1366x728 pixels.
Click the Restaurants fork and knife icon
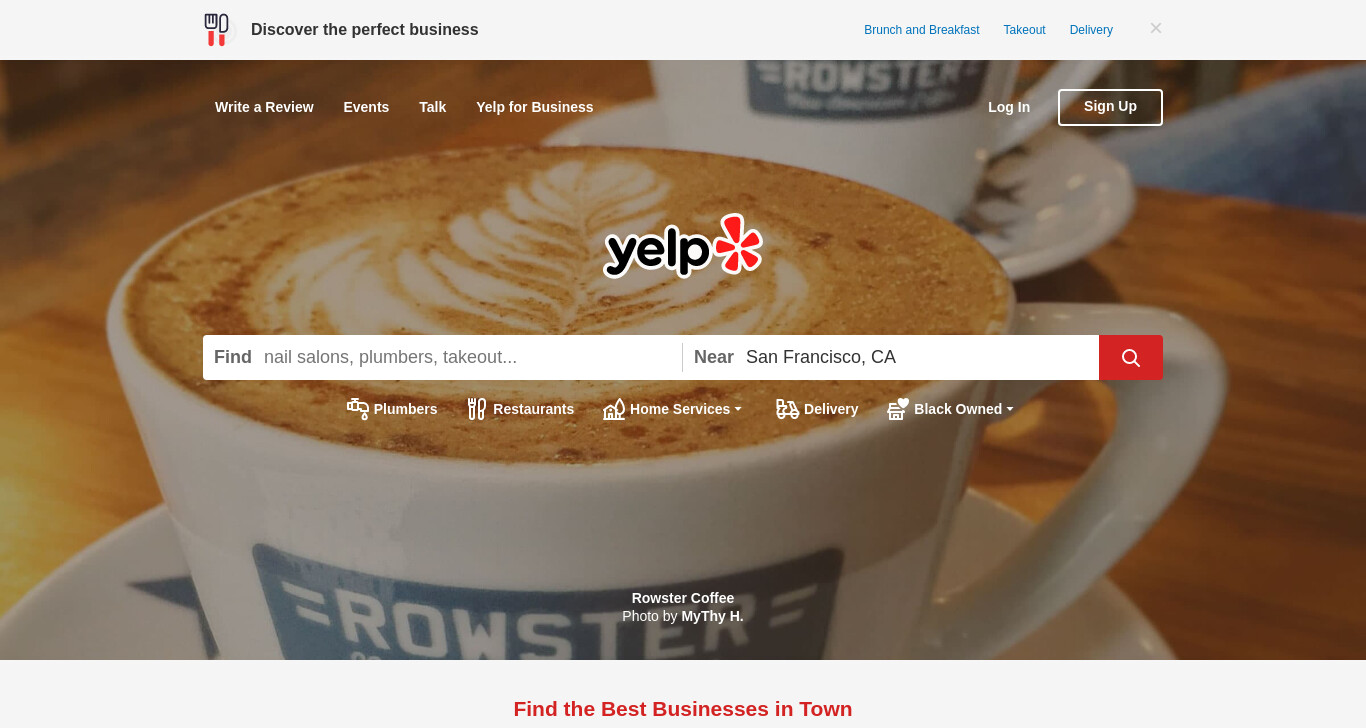(477, 409)
